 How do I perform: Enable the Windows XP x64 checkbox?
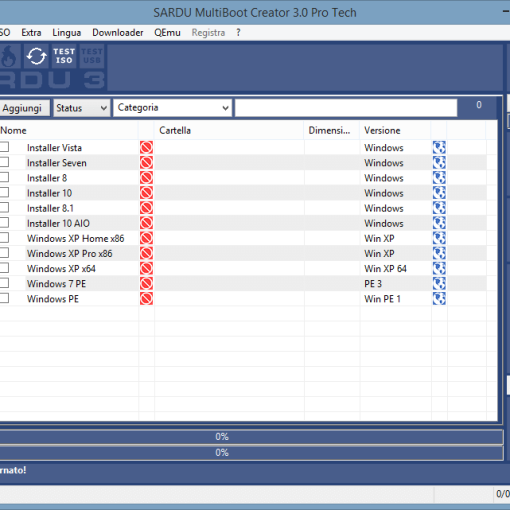pyautogui.click(x=4, y=268)
